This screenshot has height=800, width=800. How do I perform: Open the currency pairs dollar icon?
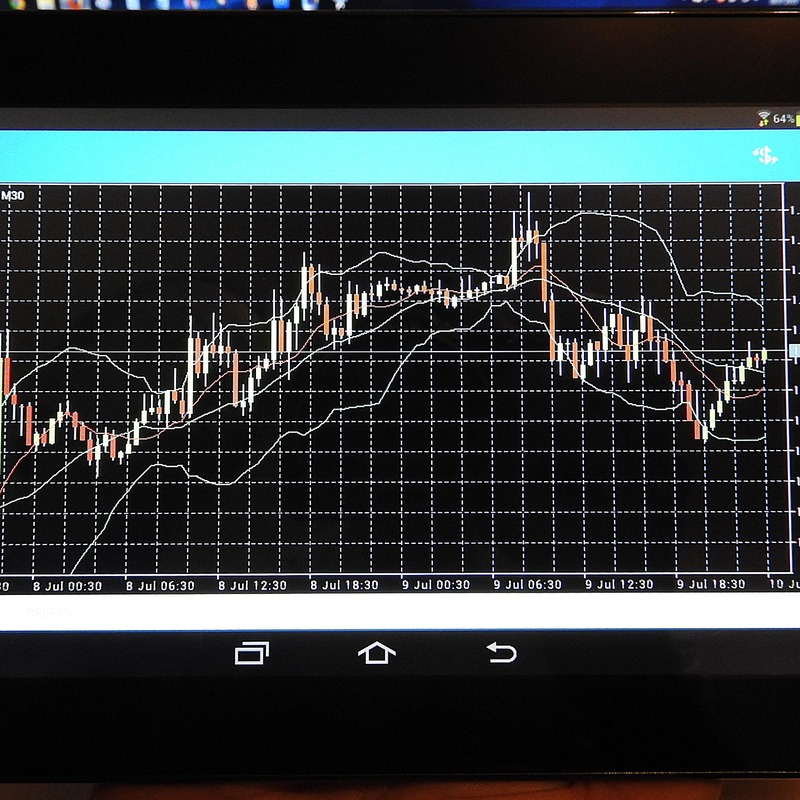pyautogui.click(x=762, y=155)
